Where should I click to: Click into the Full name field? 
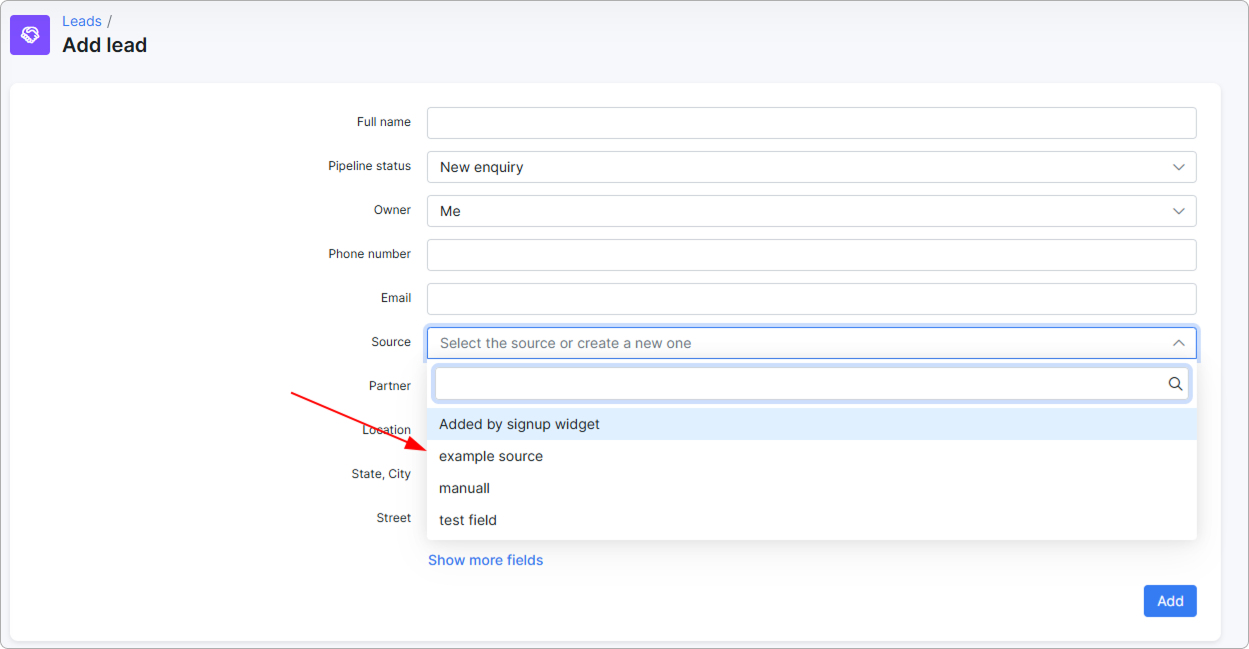[x=811, y=123]
